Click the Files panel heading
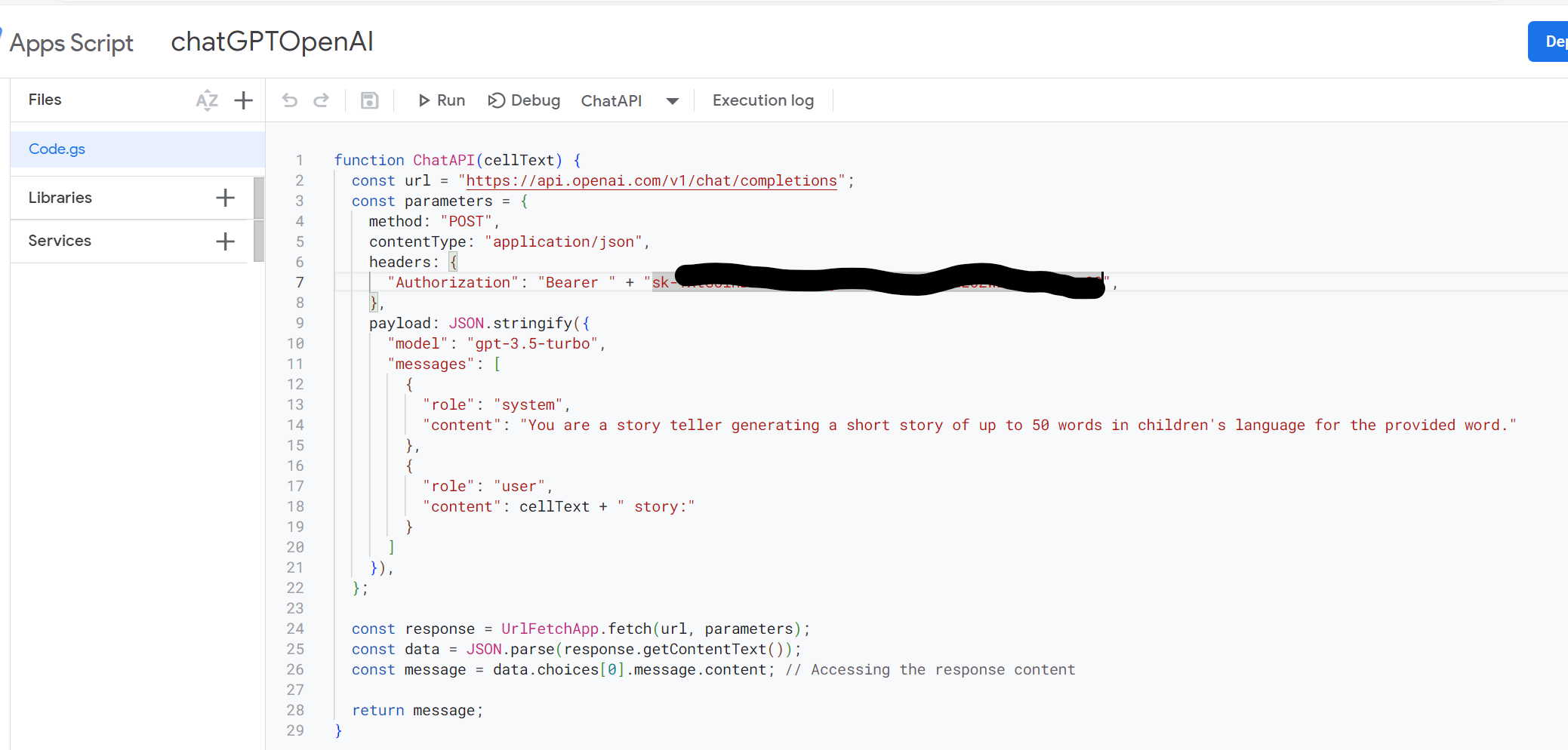The height and width of the screenshot is (750, 1568). [45, 100]
